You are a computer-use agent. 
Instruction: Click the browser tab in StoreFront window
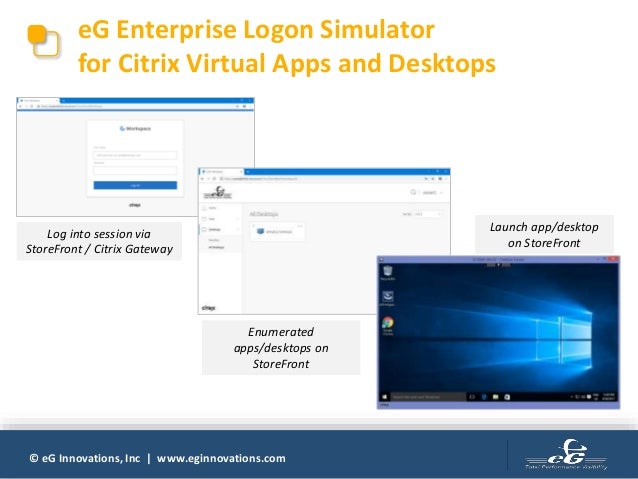pyautogui.click(x=222, y=171)
